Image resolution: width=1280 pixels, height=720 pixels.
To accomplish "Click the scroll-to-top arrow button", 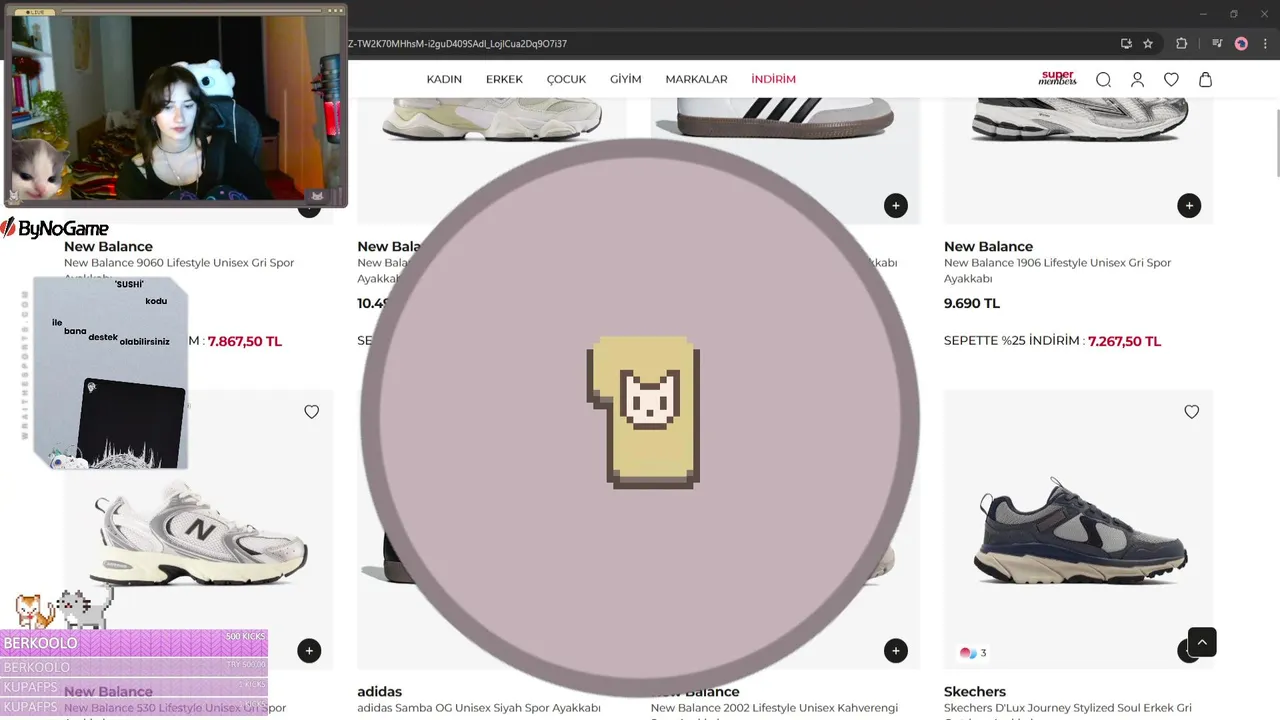I will tap(1202, 642).
